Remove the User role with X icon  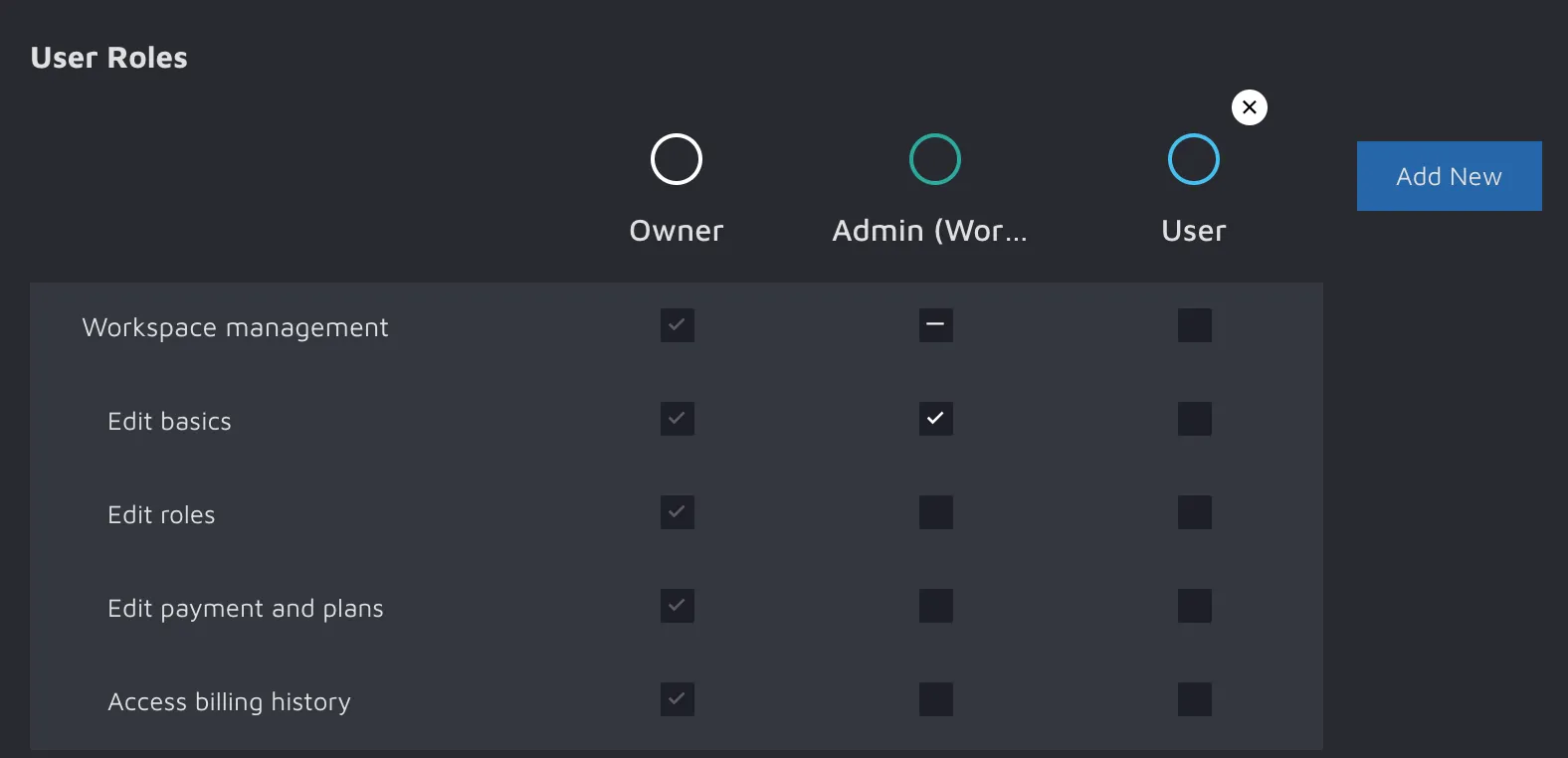click(x=1250, y=107)
